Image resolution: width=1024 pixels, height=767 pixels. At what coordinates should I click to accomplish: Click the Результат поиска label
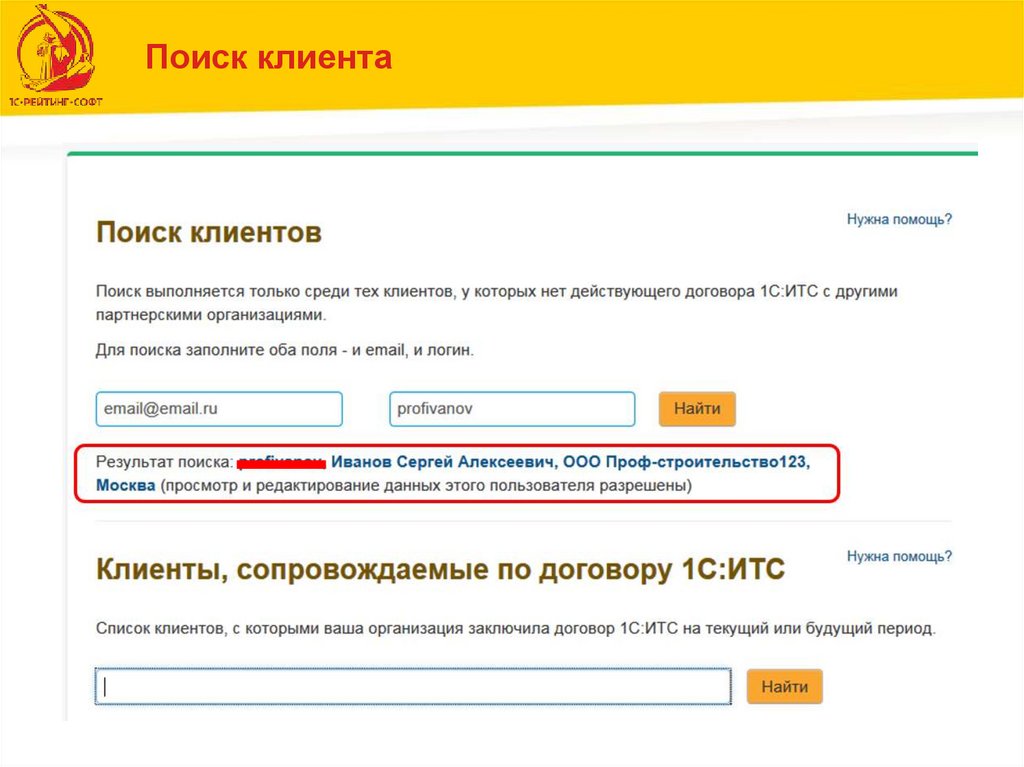click(164, 463)
